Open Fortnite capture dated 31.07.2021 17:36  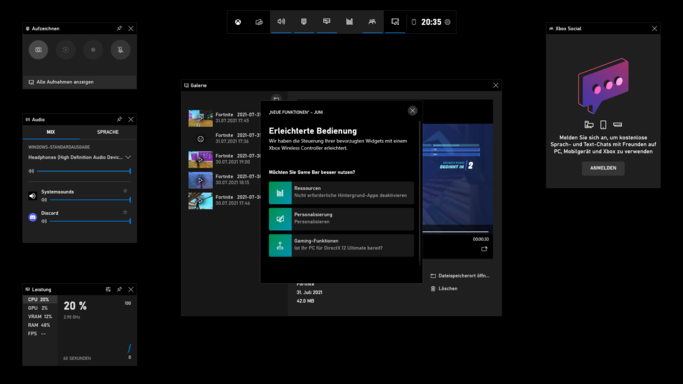tap(224, 138)
